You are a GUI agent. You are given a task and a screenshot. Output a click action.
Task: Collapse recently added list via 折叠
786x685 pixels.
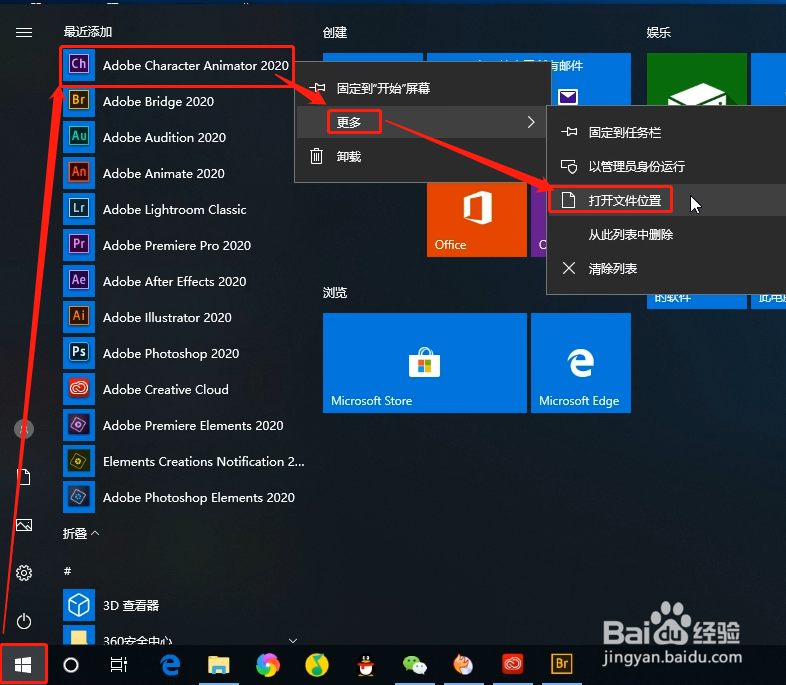[x=81, y=534]
